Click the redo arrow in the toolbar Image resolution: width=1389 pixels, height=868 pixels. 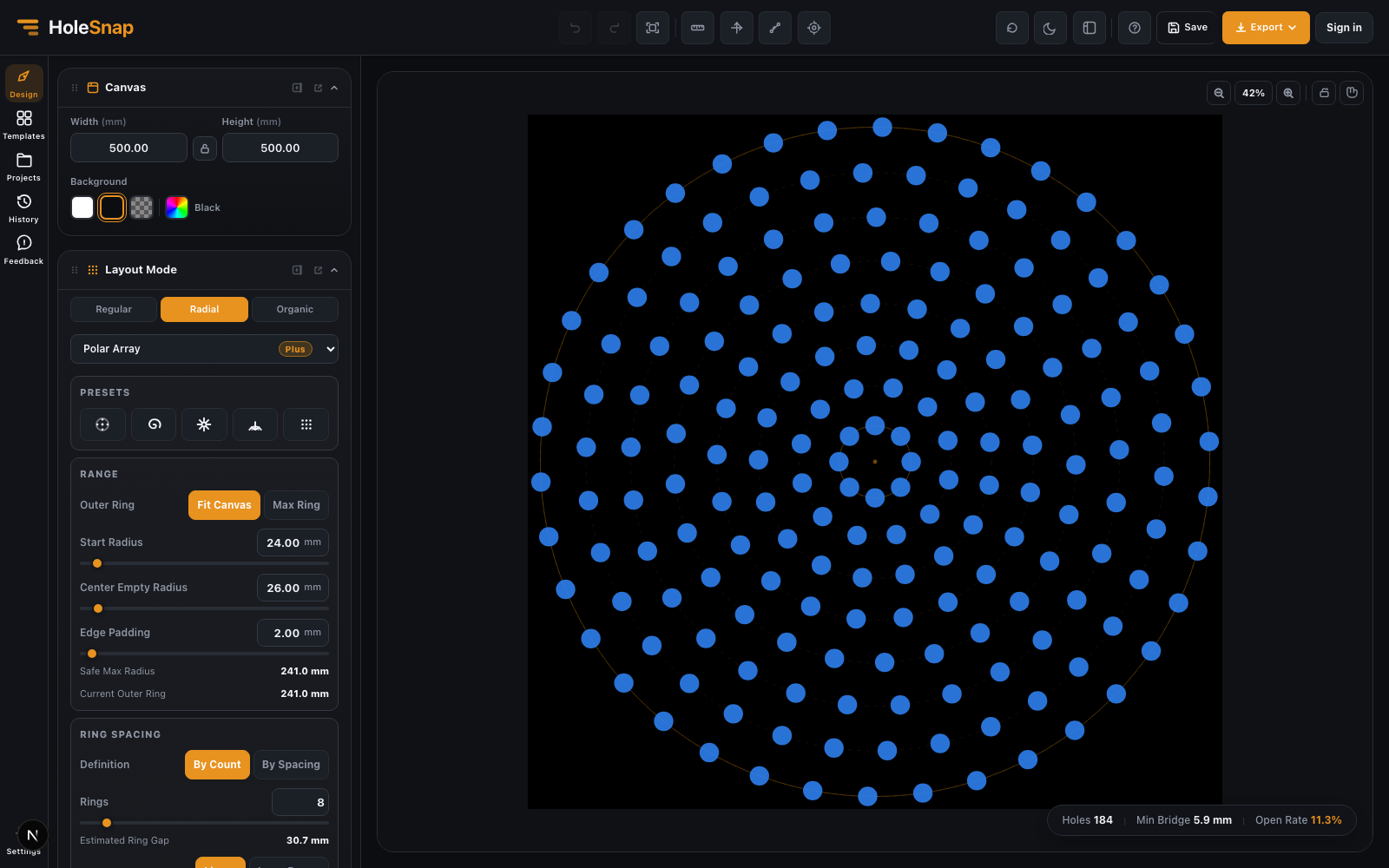(x=614, y=28)
